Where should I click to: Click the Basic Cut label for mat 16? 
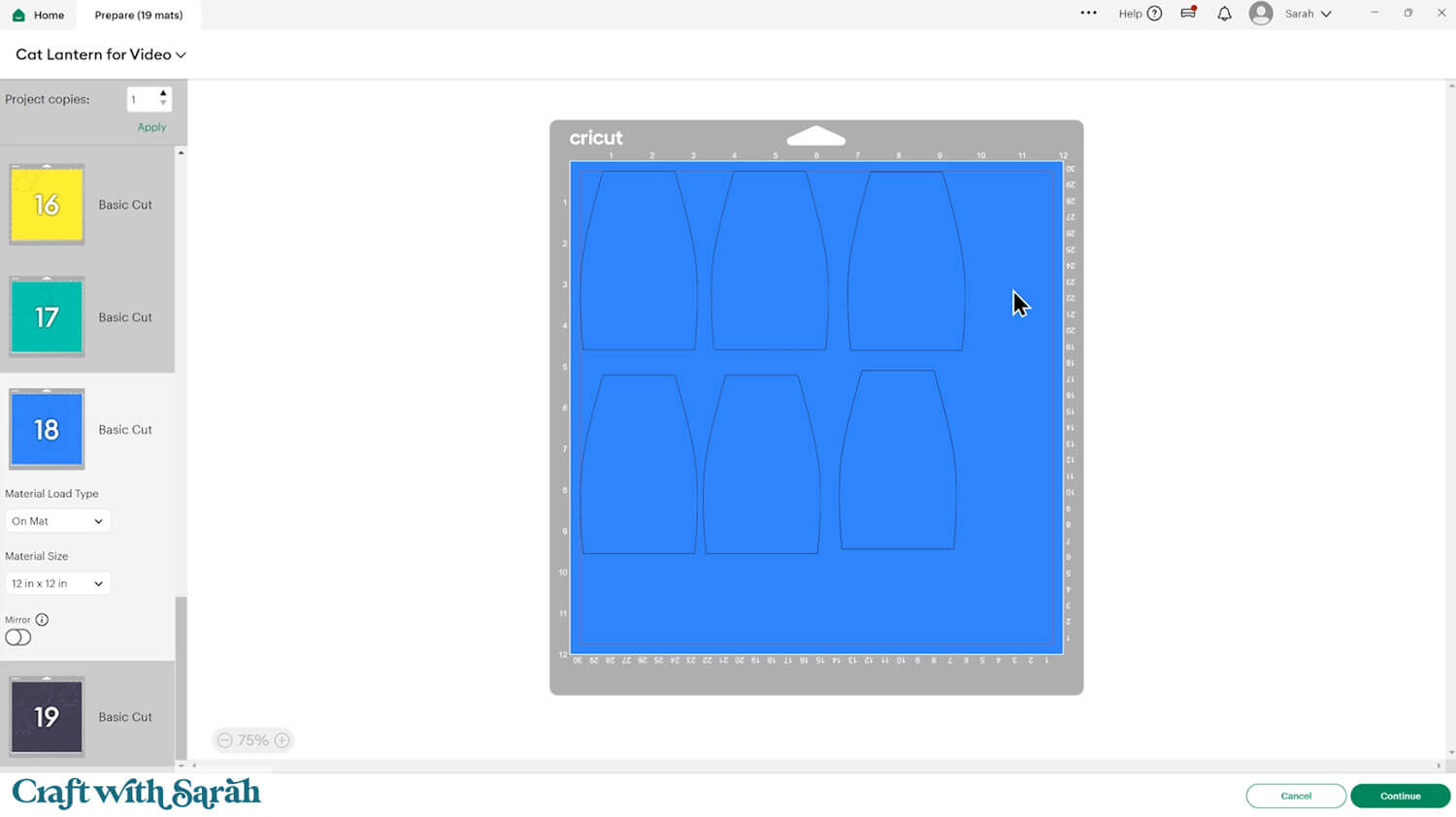(125, 205)
